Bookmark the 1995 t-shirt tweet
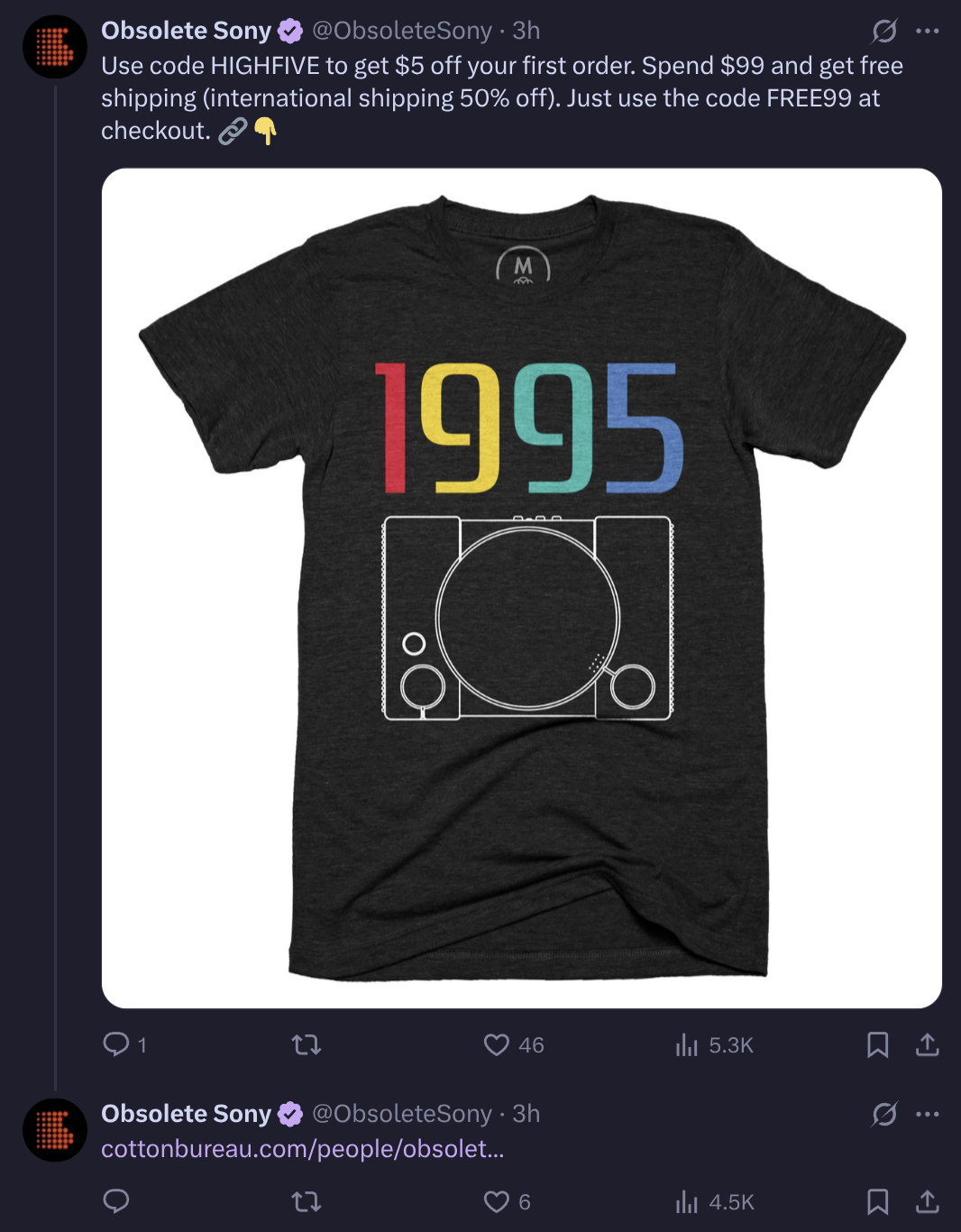 [x=877, y=1044]
